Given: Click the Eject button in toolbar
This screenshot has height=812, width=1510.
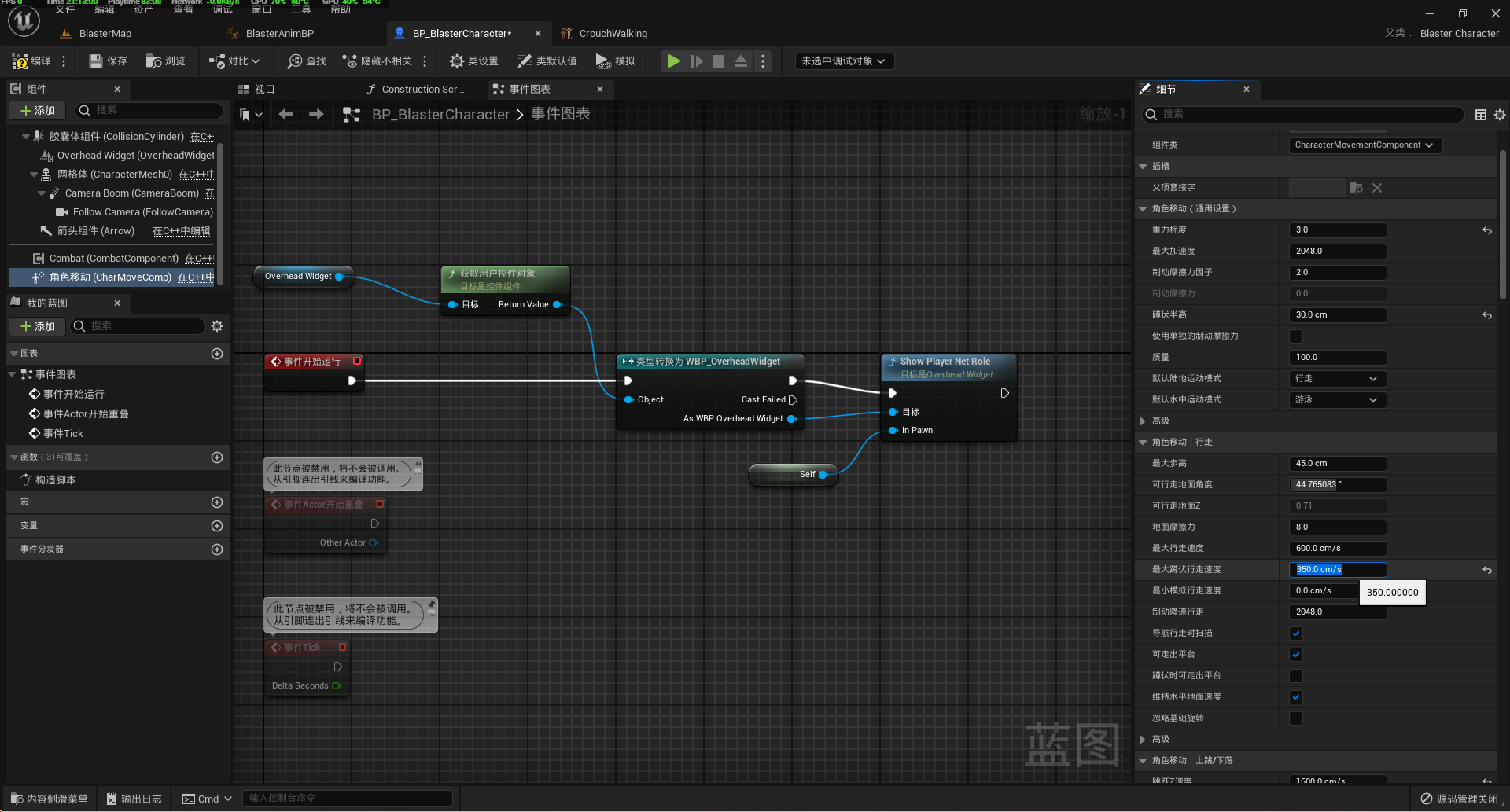Looking at the screenshot, I should pos(741,61).
